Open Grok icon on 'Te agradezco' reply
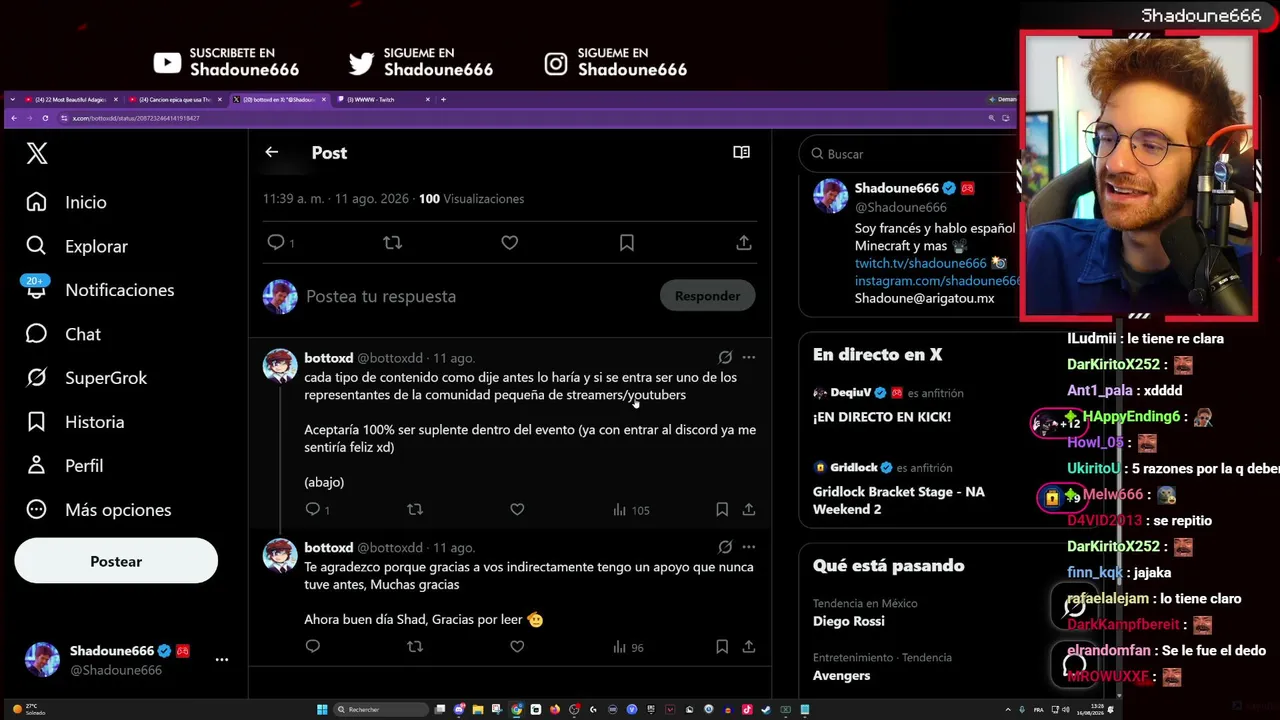 [x=725, y=547]
